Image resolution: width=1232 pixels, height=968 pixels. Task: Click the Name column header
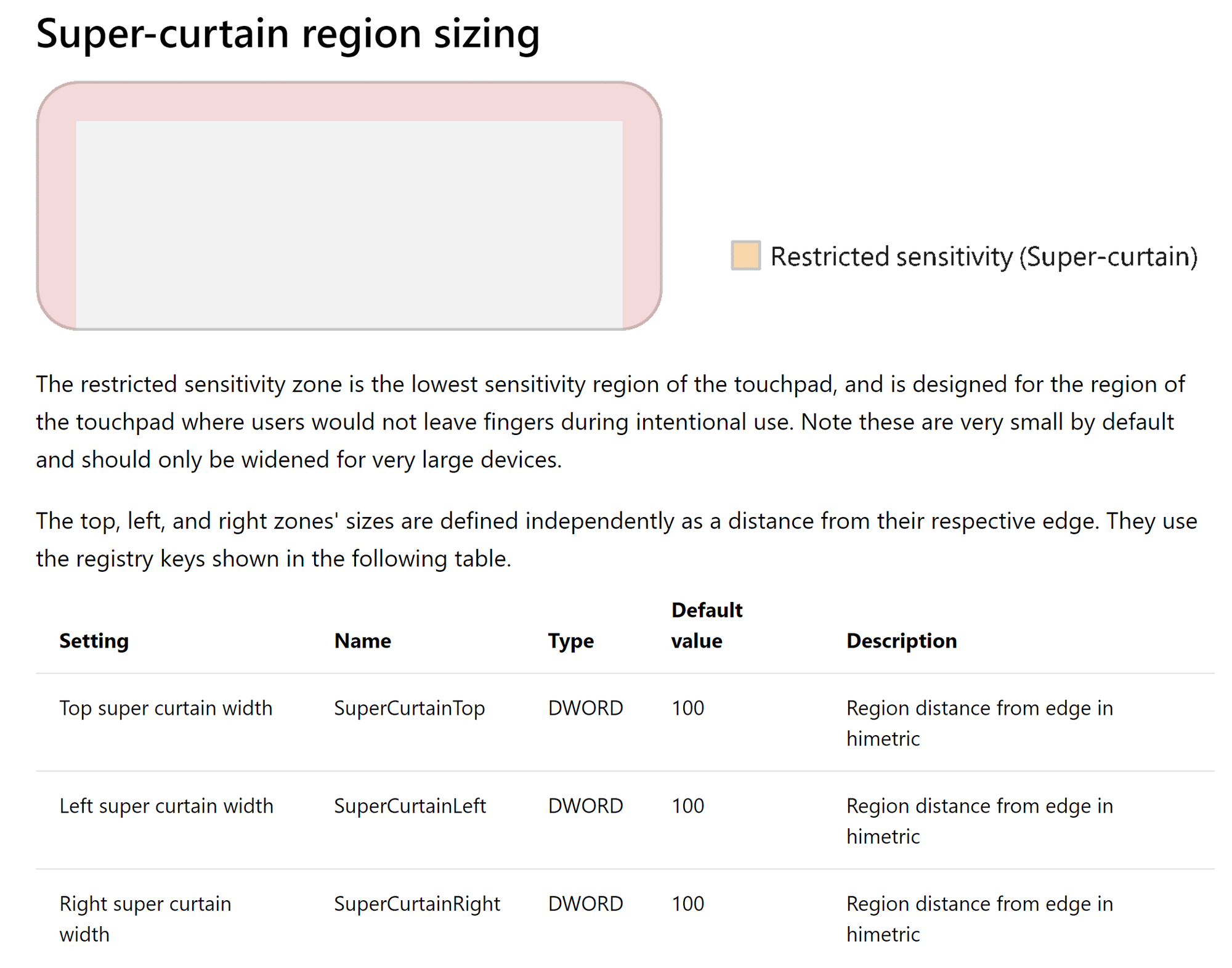tap(362, 641)
